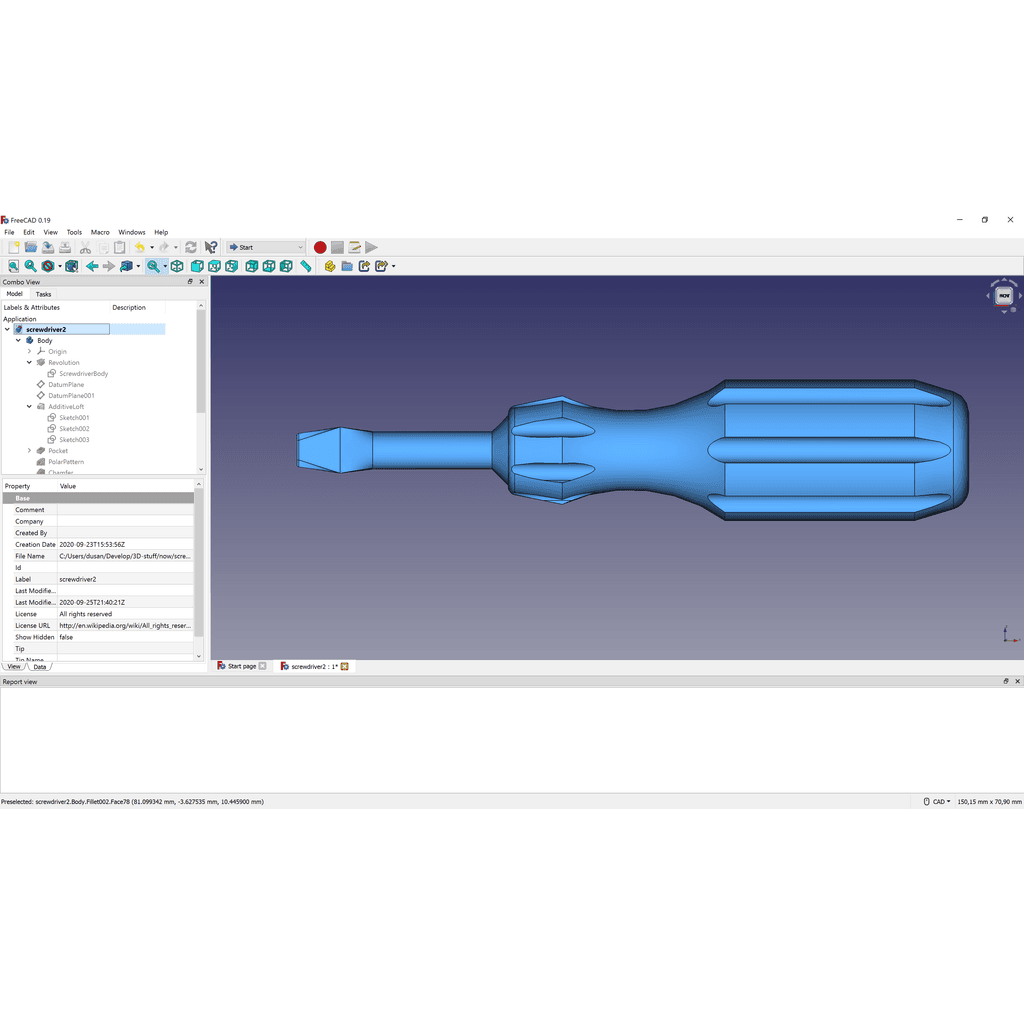
Task: Click the Execute macro play icon
Action: point(372,248)
